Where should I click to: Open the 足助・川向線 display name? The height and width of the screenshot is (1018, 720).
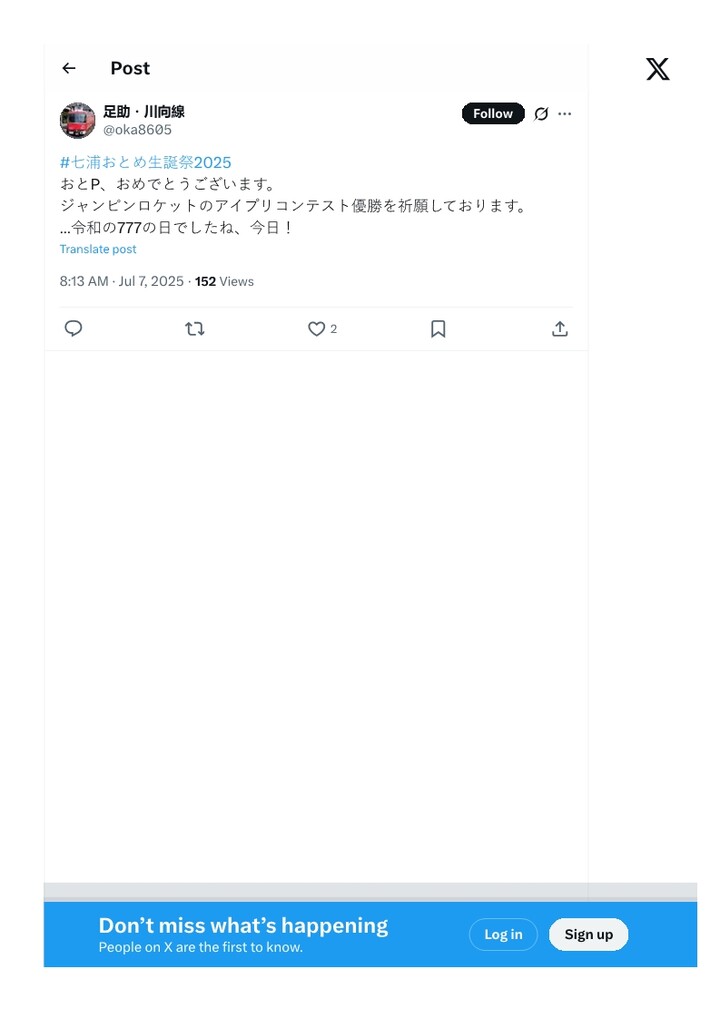pos(144,111)
